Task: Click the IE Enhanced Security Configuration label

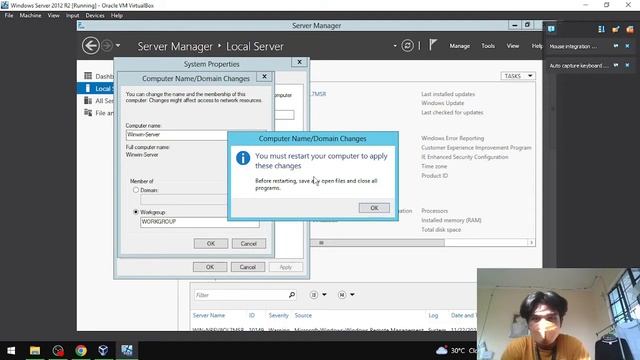Action: (464, 157)
